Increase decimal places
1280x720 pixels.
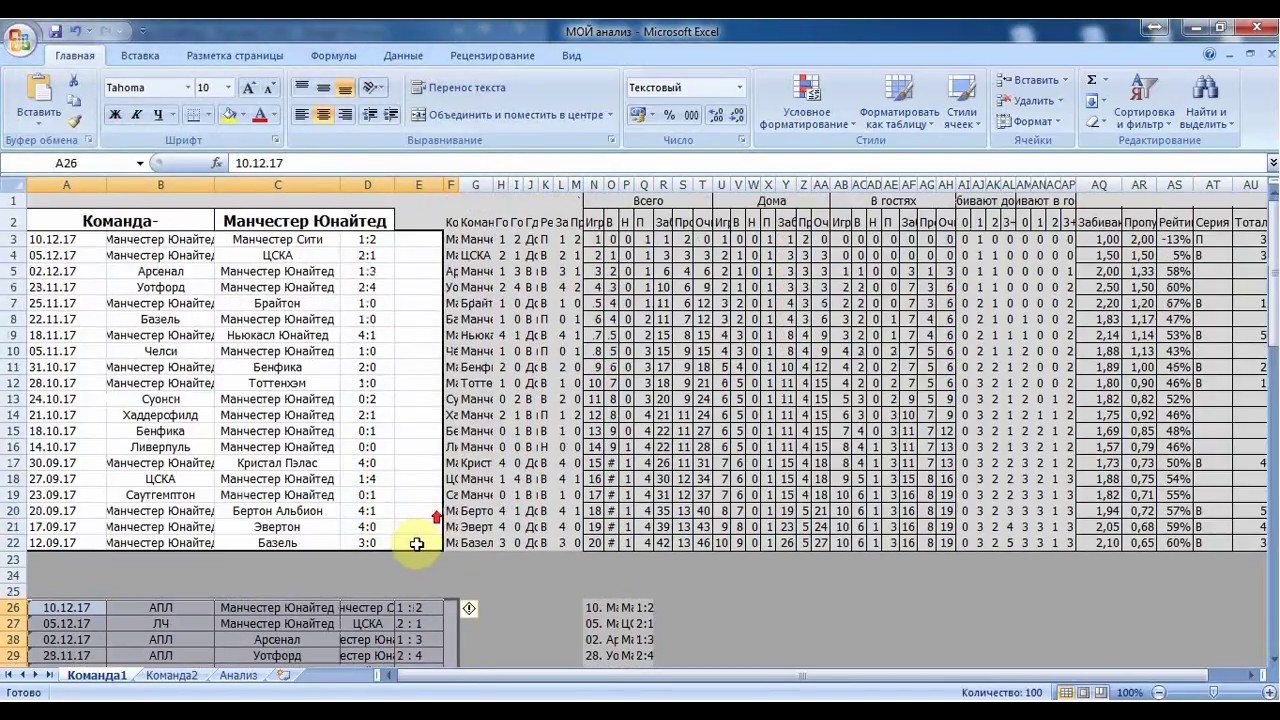(x=716, y=115)
